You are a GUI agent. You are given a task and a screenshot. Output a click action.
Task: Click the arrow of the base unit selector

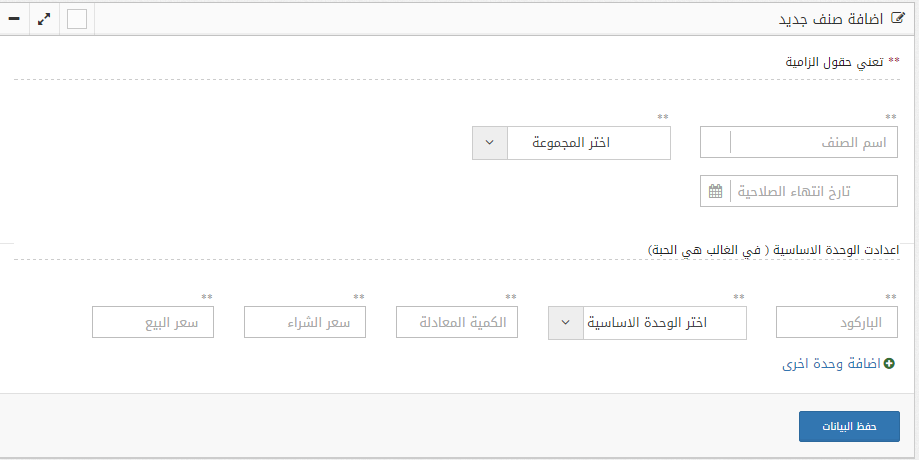pyautogui.click(x=566, y=322)
